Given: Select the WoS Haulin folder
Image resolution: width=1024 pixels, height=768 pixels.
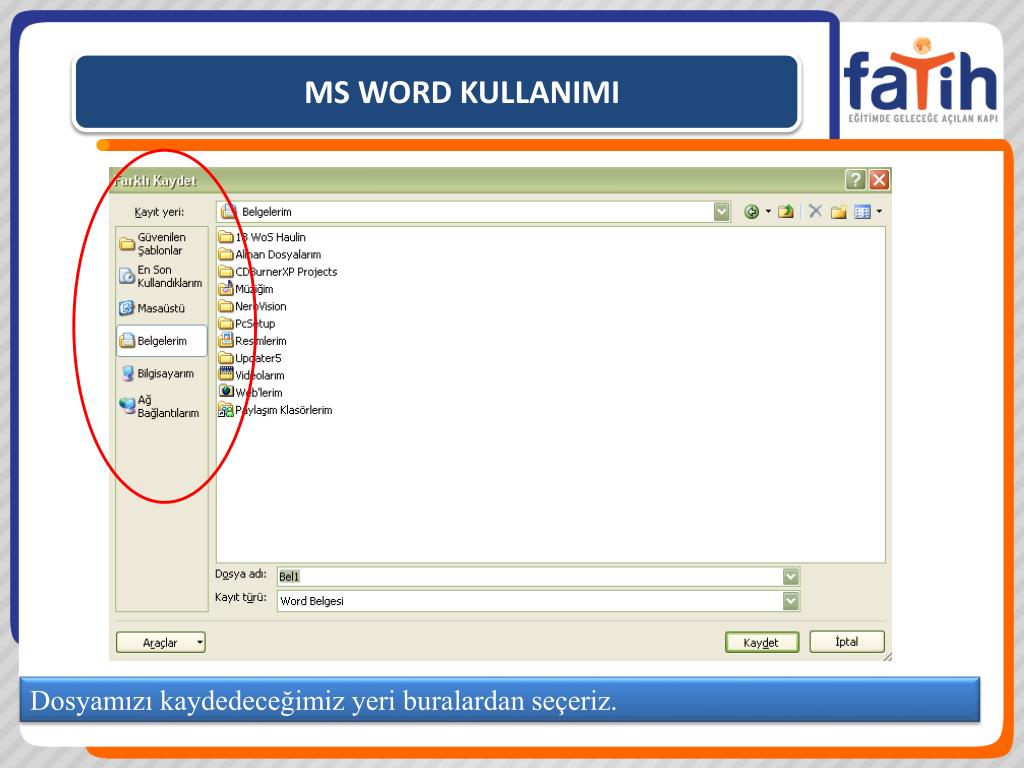Looking at the screenshot, I should click(x=262, y=237).
